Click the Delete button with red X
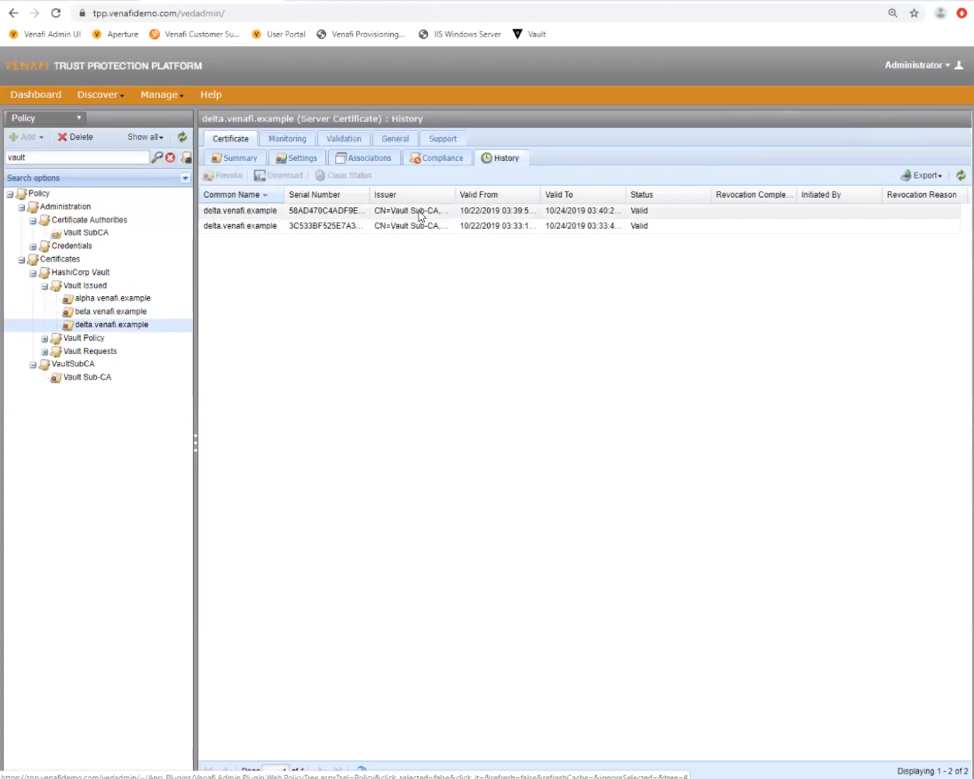 (x=75, y=137)
